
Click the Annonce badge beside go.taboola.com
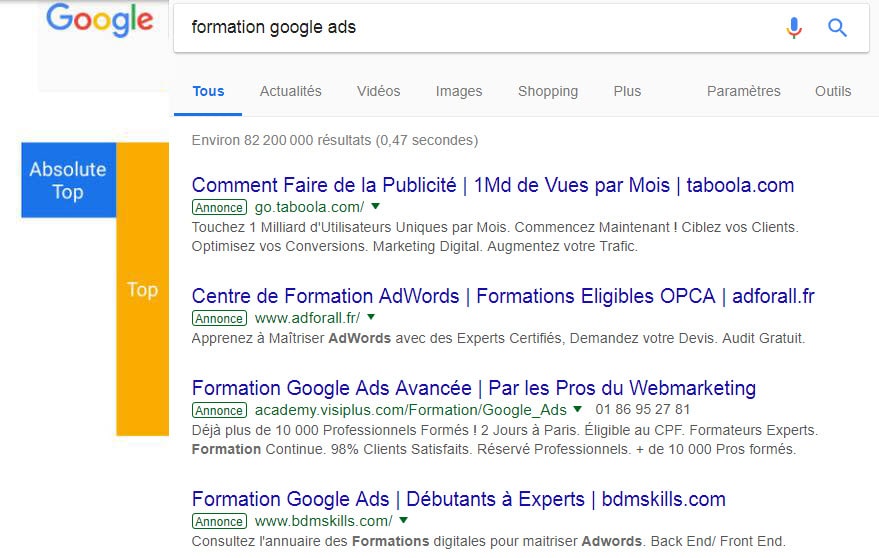(x=219, y=207)
